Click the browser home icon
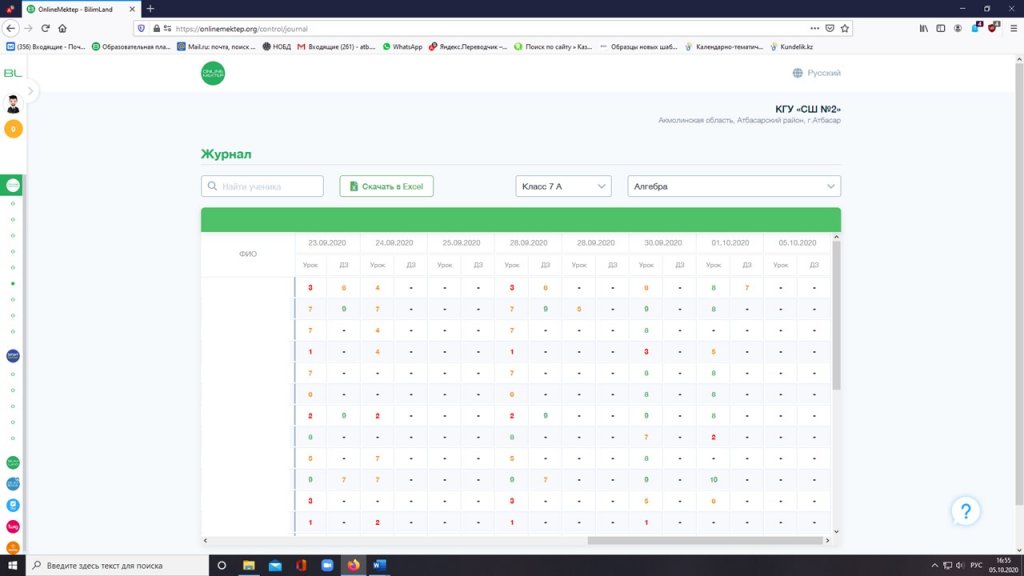This screenshot has height=576, width=1024. [62, 28]
